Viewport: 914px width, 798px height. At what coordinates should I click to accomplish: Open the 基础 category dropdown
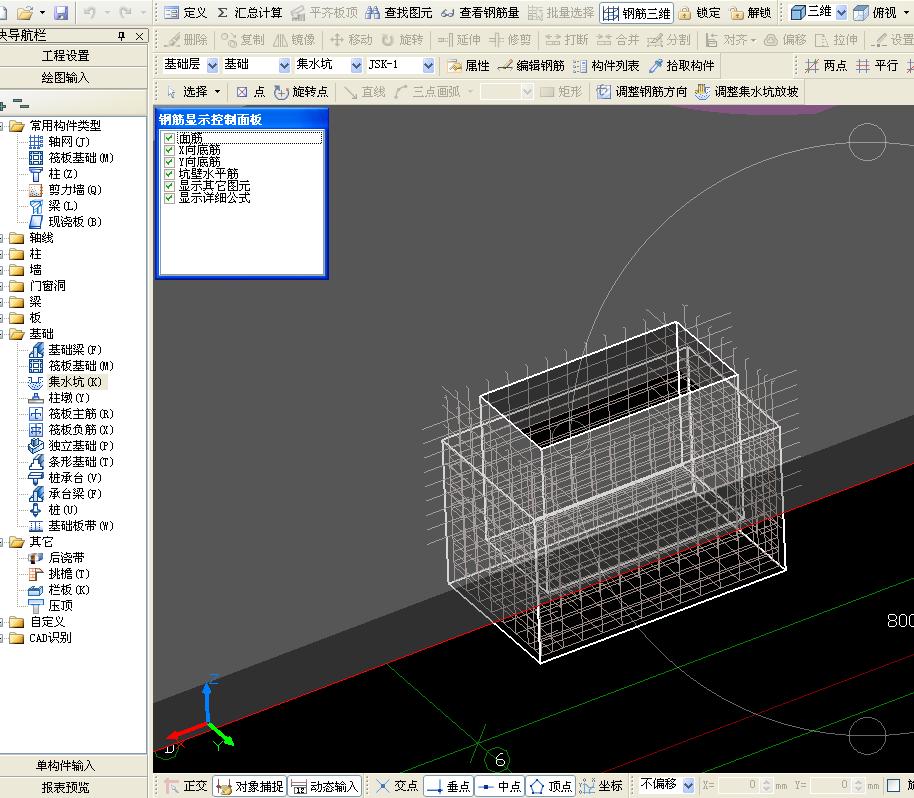click(284, 65)
